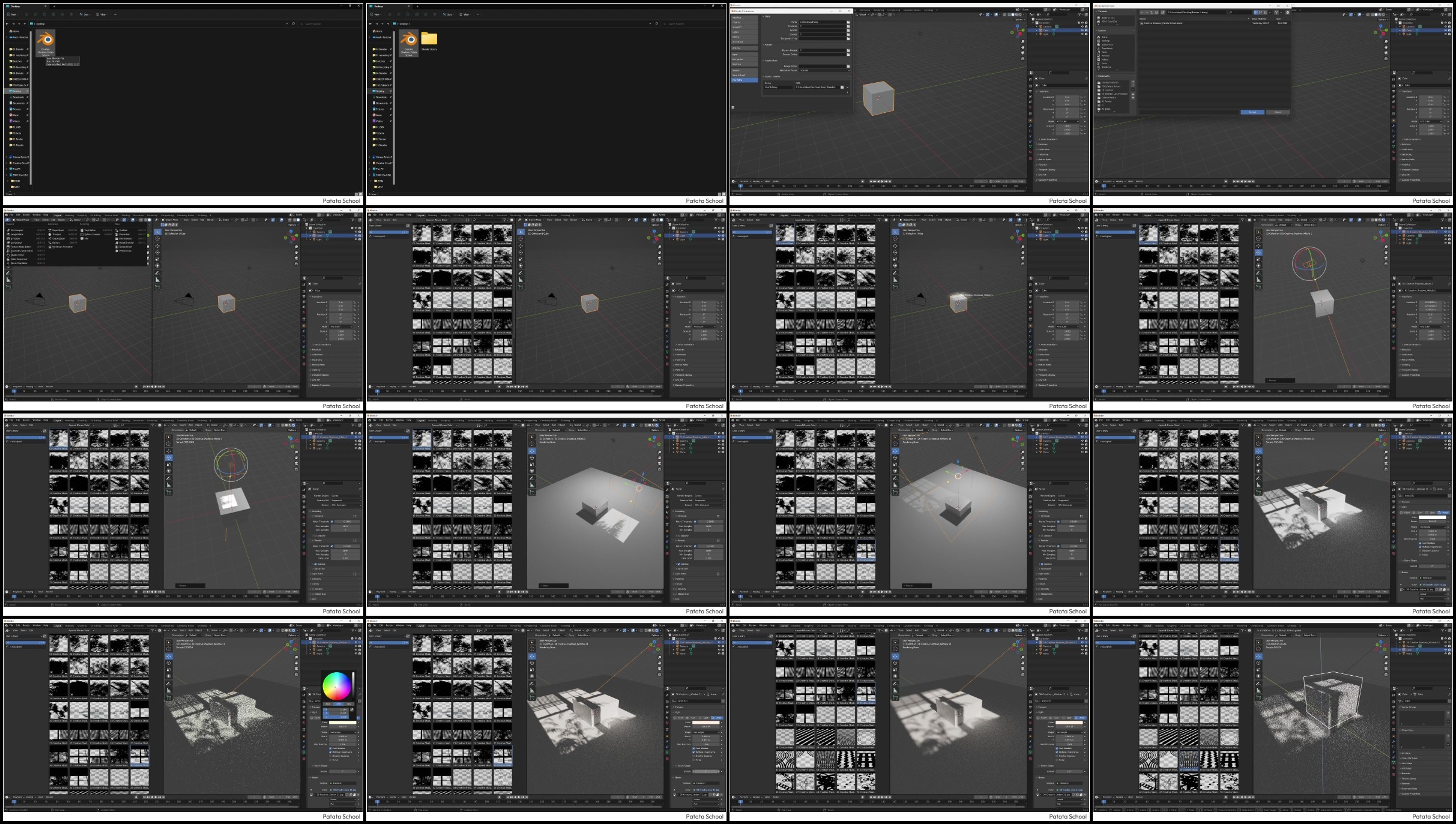Select Rotate tool beside the color picker popup viewport

pyautogui.click(x=169, y=663)
